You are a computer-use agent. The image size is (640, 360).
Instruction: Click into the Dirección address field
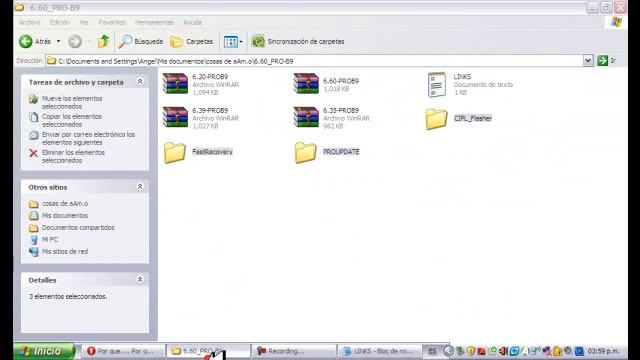[314, 61]
